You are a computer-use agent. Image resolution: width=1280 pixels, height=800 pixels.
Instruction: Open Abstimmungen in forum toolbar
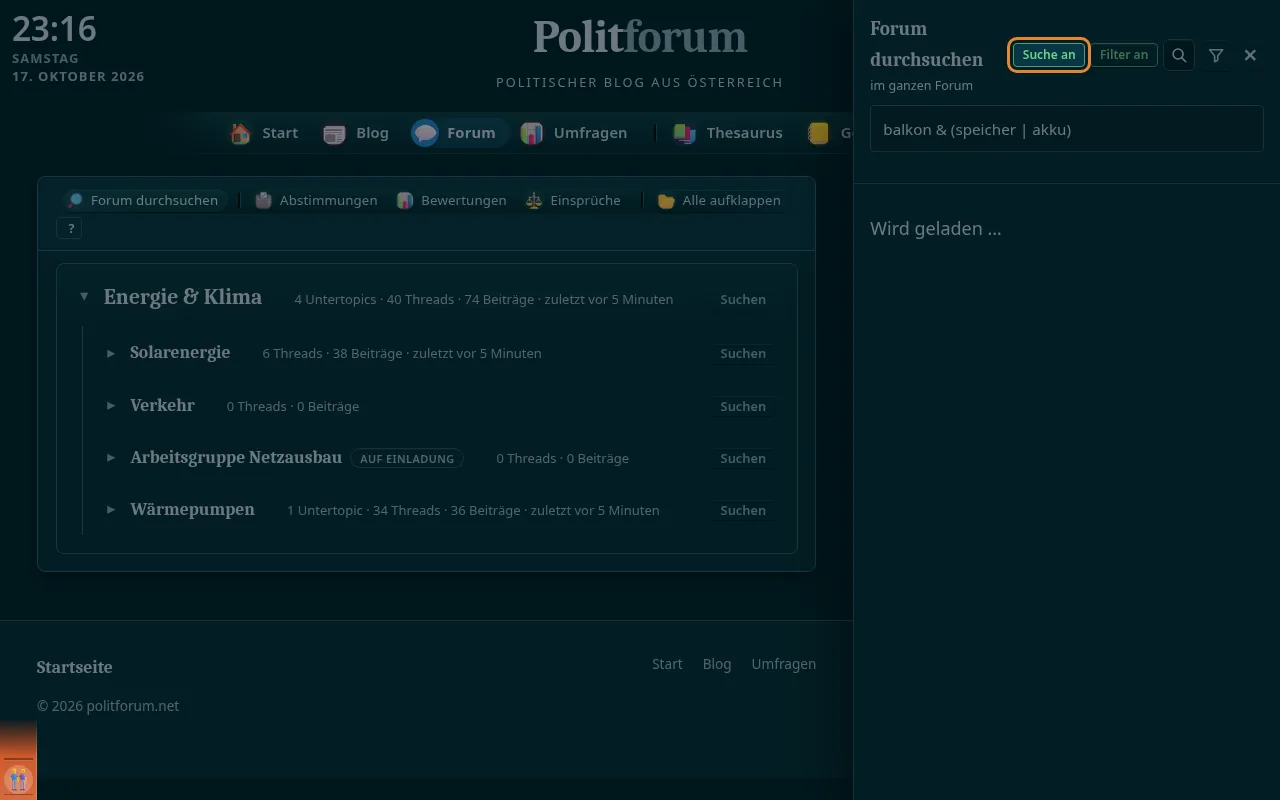[x=316, y=200]
